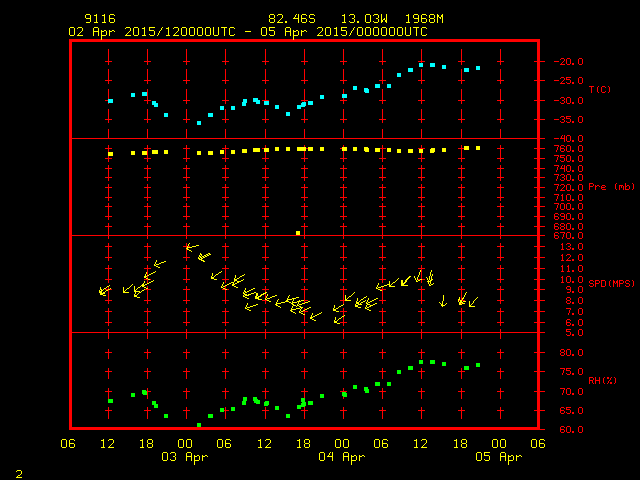
Task: Click the 670.0 pressure tick label
Action: [x=568, y=236]
